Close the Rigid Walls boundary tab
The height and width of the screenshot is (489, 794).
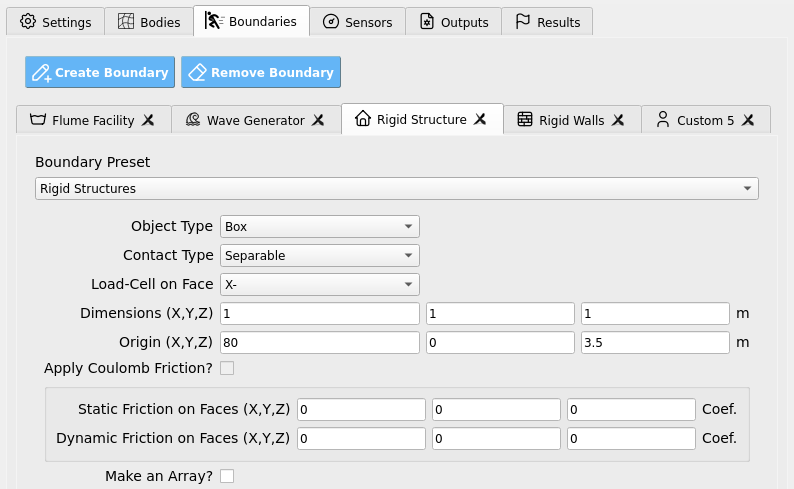(x=618, y=120)
